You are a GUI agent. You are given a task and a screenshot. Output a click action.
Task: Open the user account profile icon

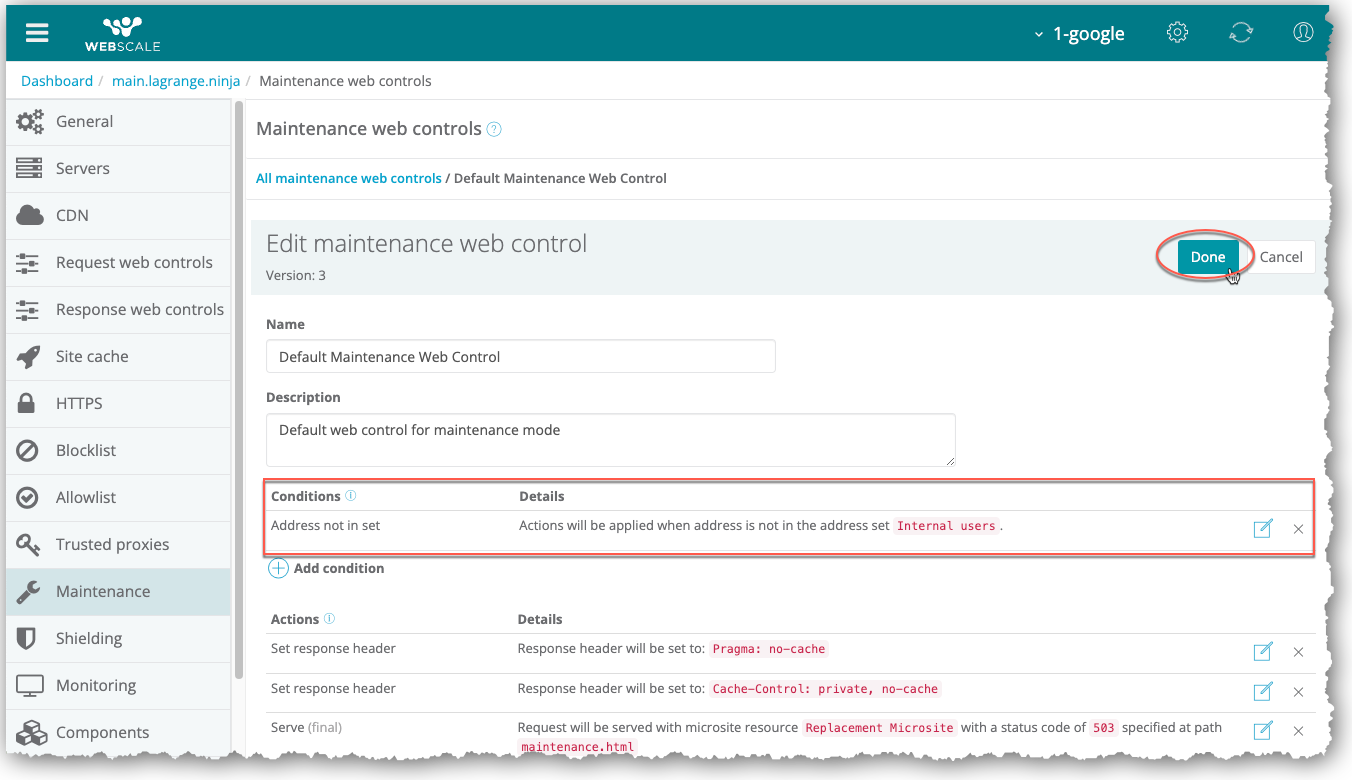1302,32
